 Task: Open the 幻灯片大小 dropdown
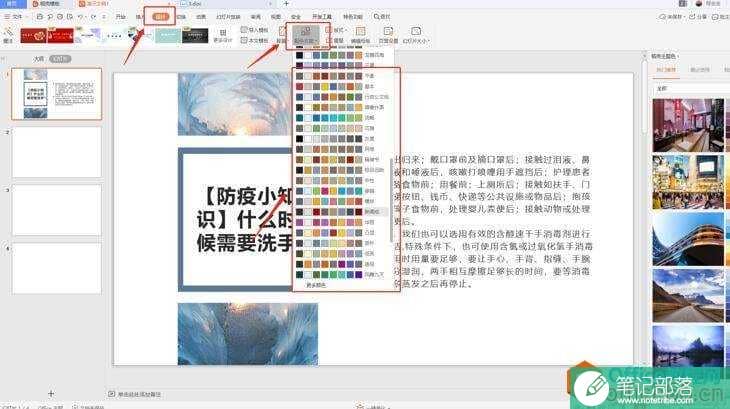coord(415,35)
